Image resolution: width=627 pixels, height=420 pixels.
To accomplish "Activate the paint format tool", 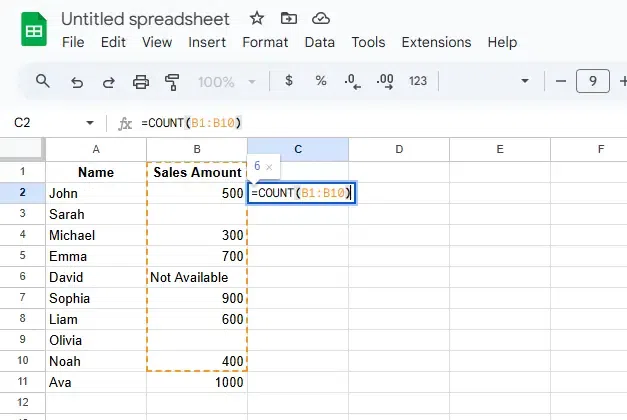I will (x=172, y=82).
